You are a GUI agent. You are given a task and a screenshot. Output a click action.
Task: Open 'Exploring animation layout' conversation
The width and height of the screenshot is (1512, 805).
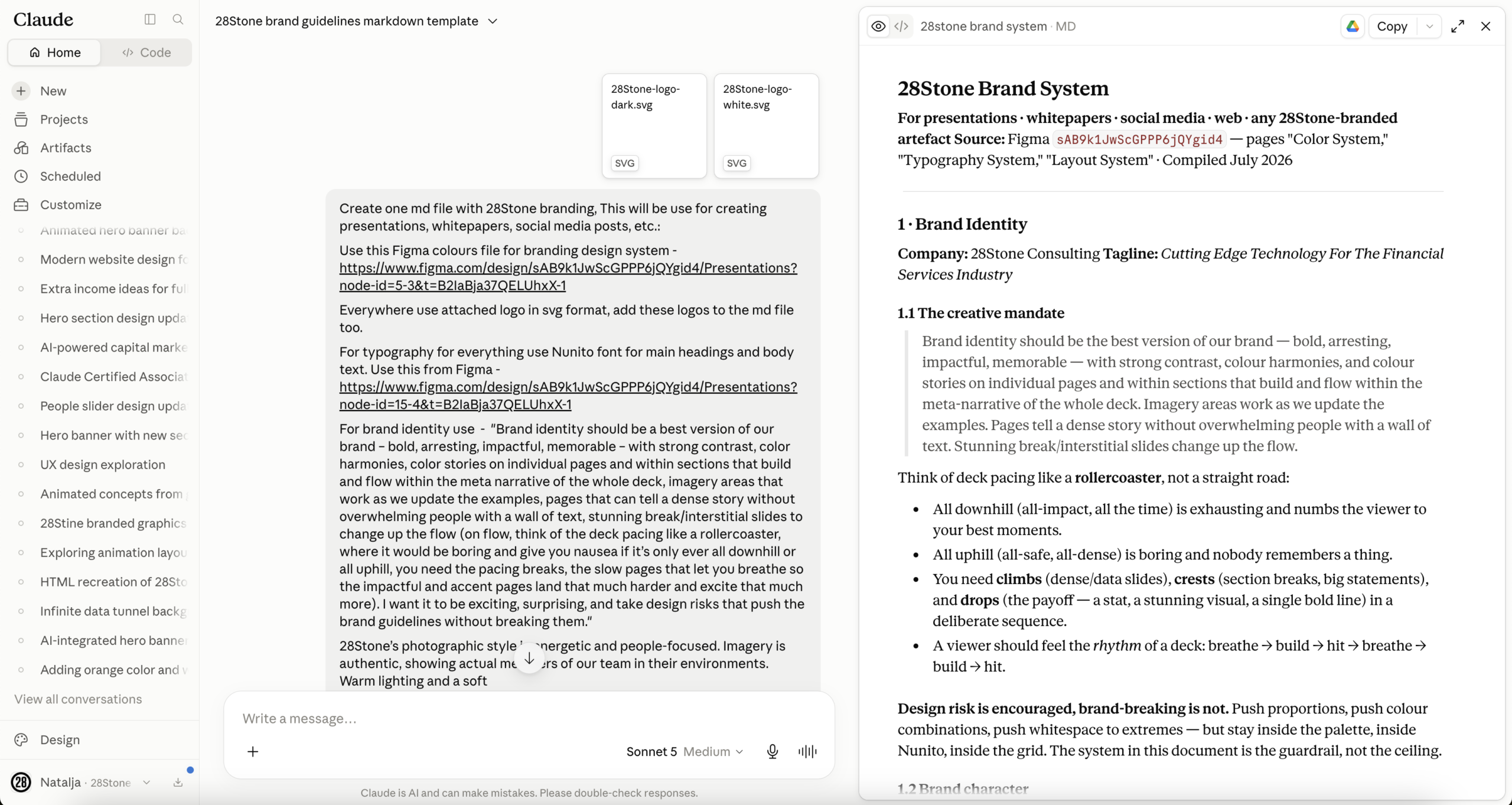click(99, 553)
